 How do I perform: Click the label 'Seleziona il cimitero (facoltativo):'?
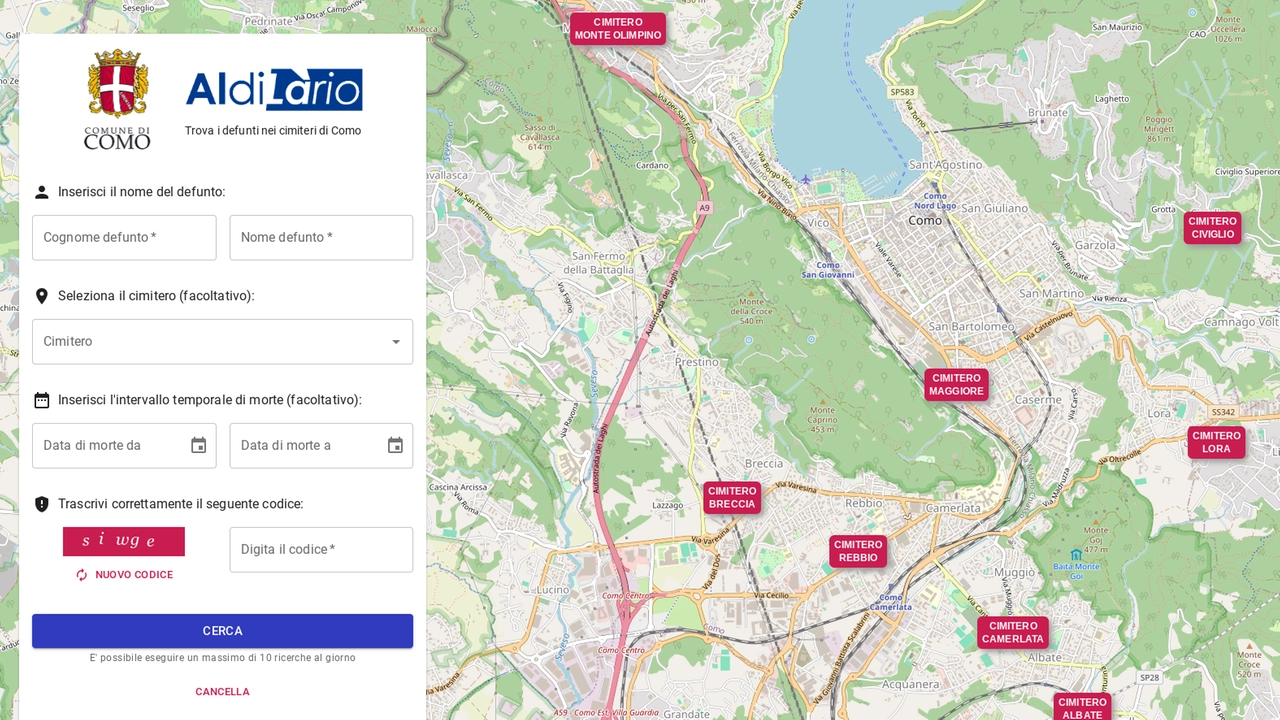pyautogui.click(x=156, y=296)
